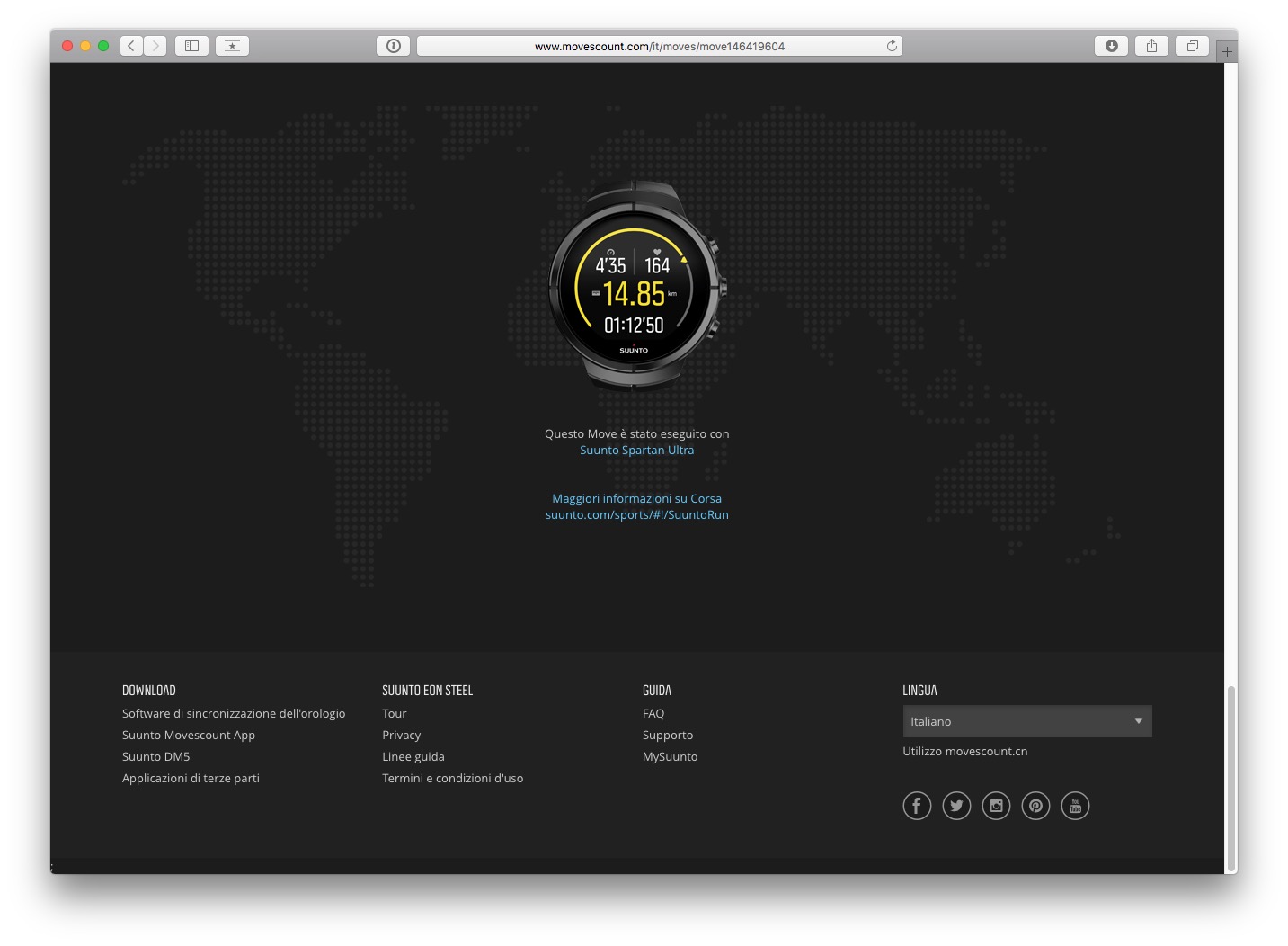
Task: Focus the movescount.com address bar
Action: coord(660,46)
